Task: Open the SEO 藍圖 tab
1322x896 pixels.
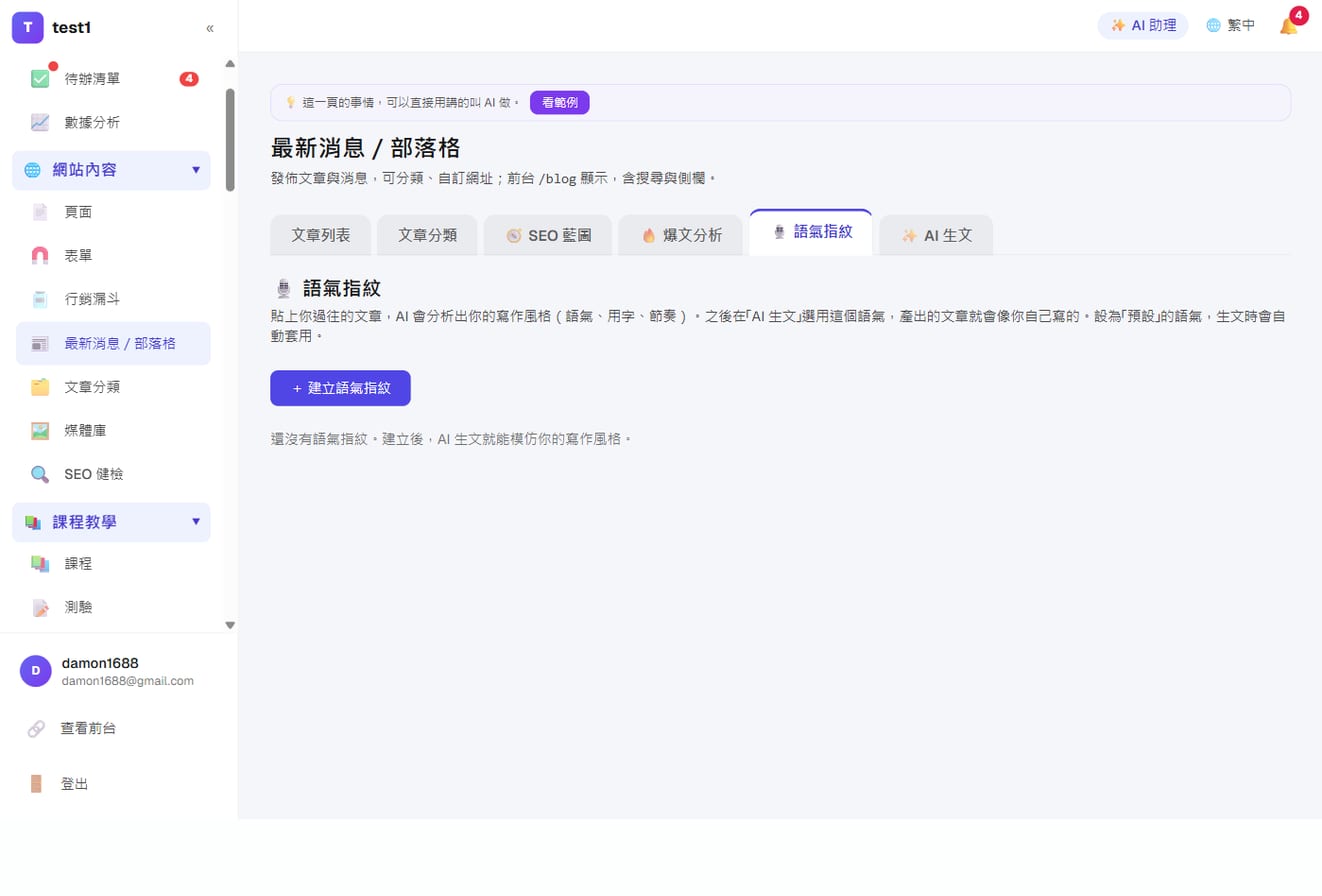Action: (548, 236)
